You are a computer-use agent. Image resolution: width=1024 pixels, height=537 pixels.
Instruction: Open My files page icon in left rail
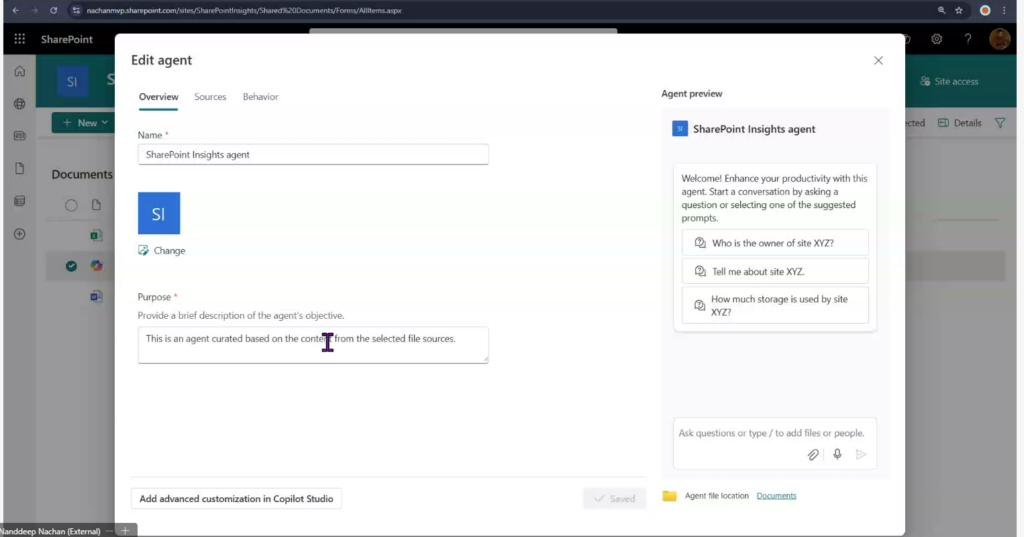20,169
